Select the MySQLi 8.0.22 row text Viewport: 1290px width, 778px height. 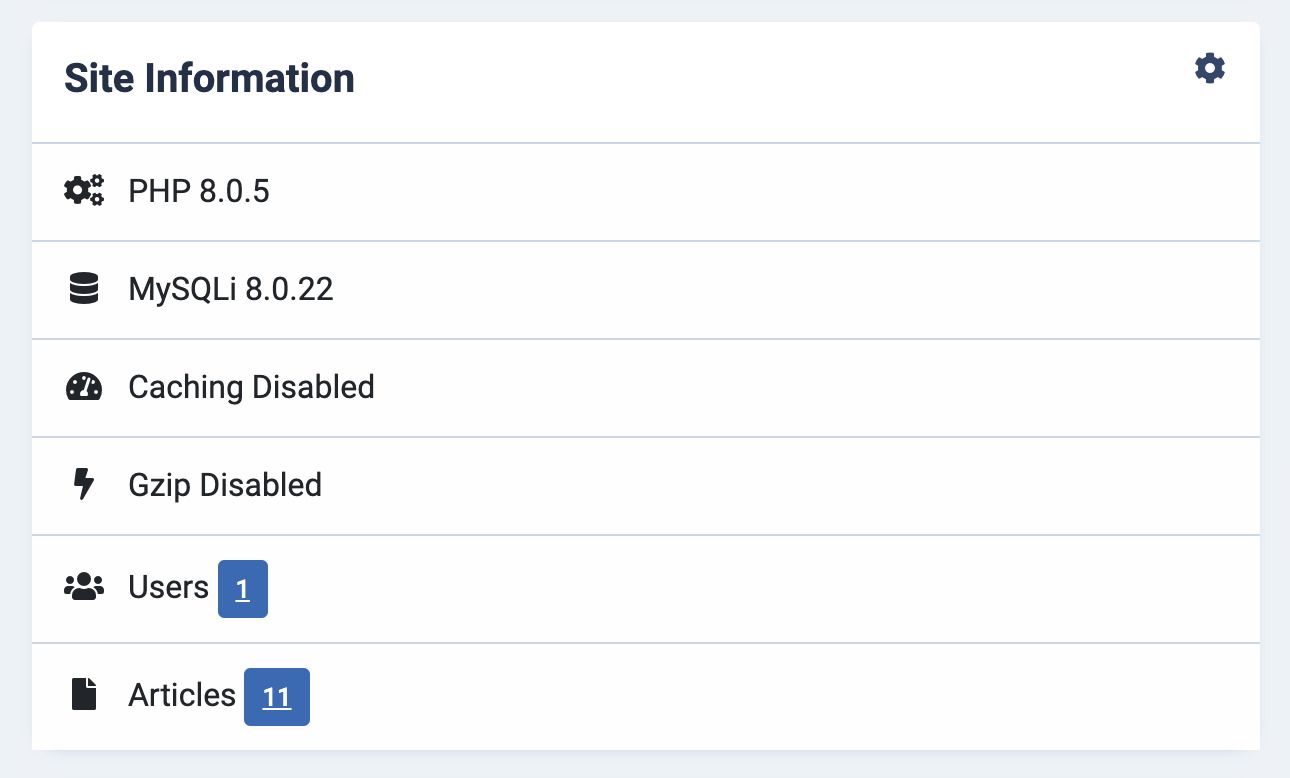[231, 289]
